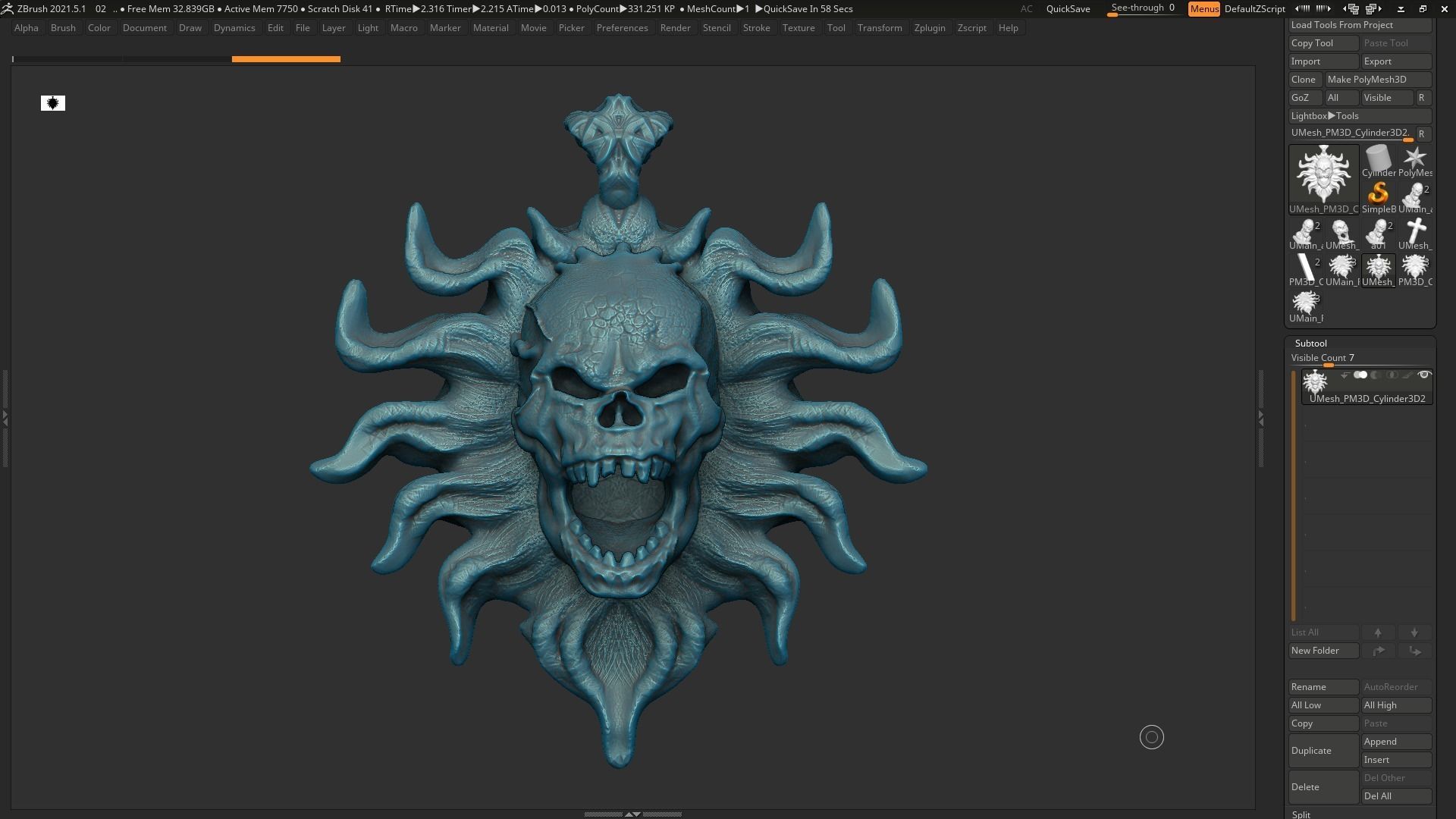Toggle visibility eye of UMesh_PM3D_Cylinder3D2 subtool
Image resolution: width=1456 pixels, height=819 pixels.
[1424, 375]
